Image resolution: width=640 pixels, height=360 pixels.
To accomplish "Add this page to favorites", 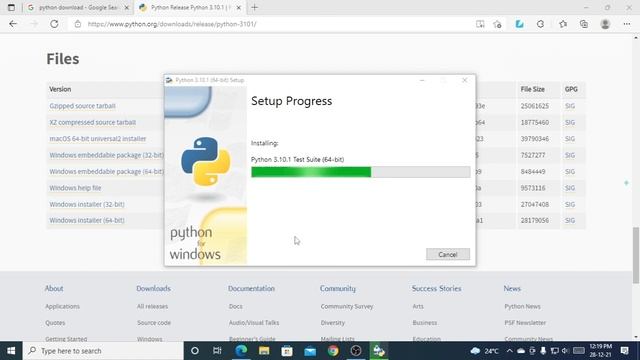I will pos(497,24).
